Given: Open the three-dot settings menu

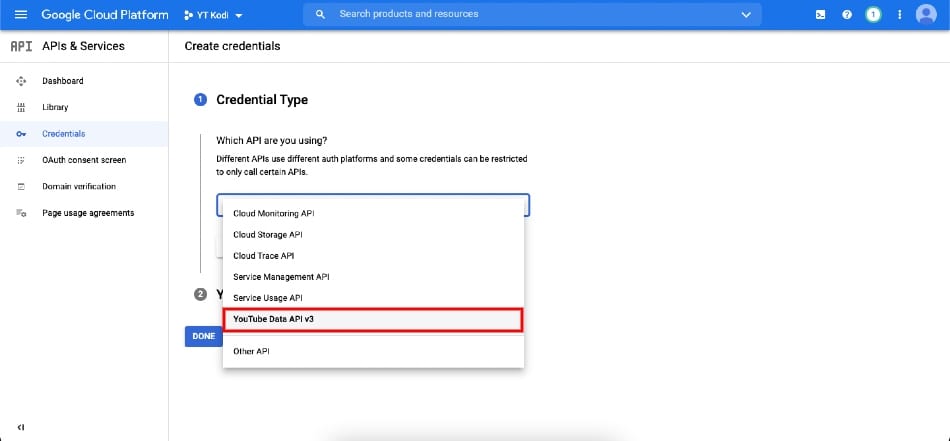Looking at the screenshot, I should coord(900,15).
